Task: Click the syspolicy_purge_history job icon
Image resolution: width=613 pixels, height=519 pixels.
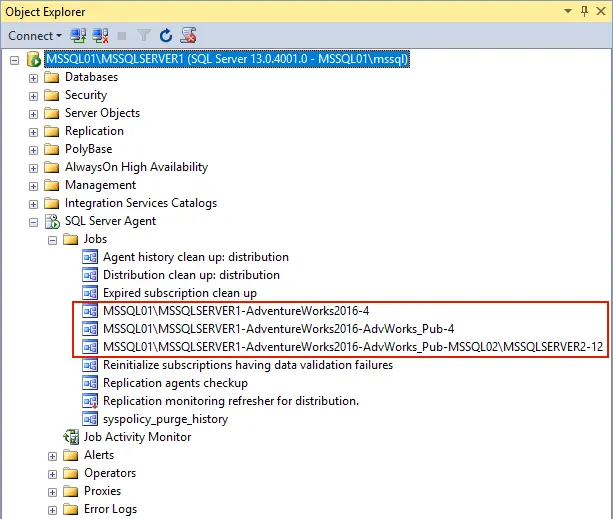Action: (90, 419)
